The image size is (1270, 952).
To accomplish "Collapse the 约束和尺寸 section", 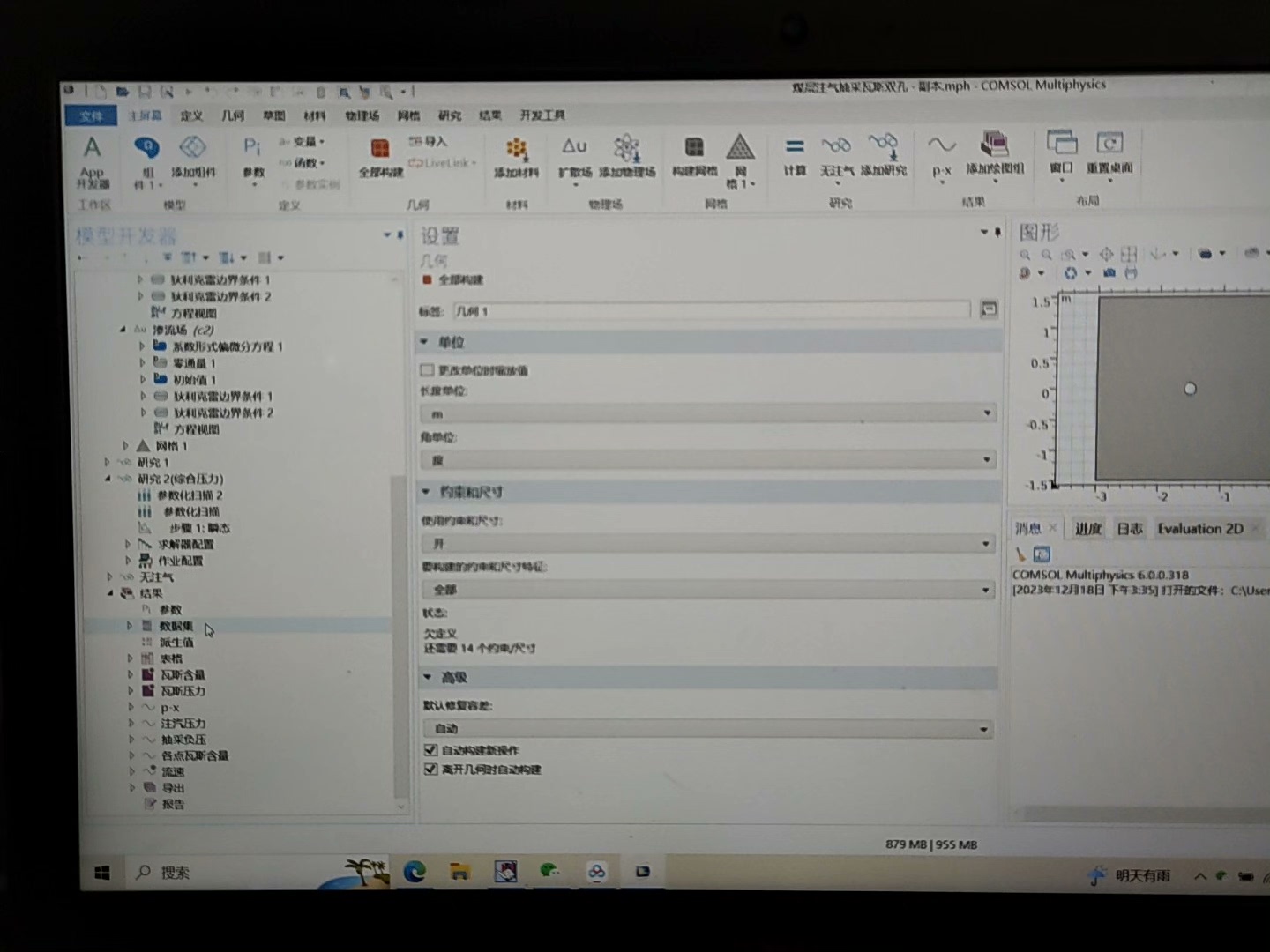I will [x=425, y=491].
